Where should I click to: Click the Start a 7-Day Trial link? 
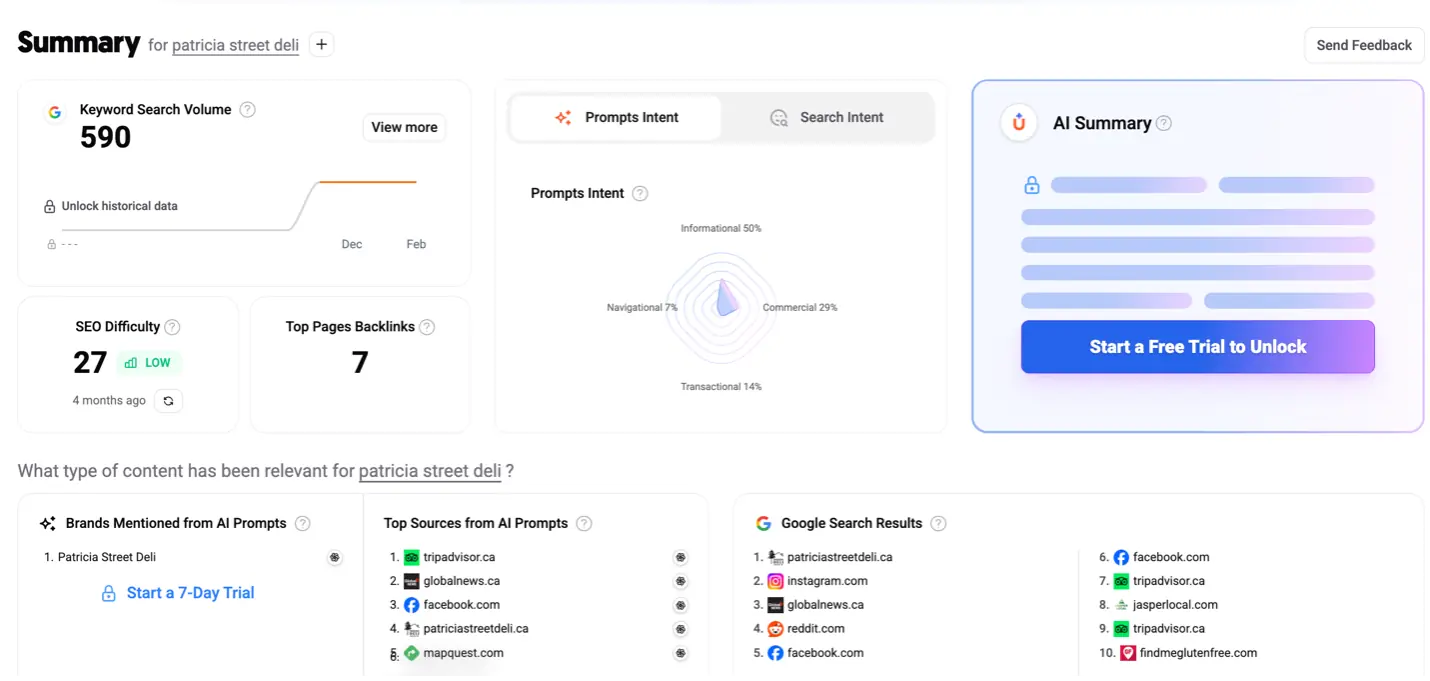coord(178,593)
